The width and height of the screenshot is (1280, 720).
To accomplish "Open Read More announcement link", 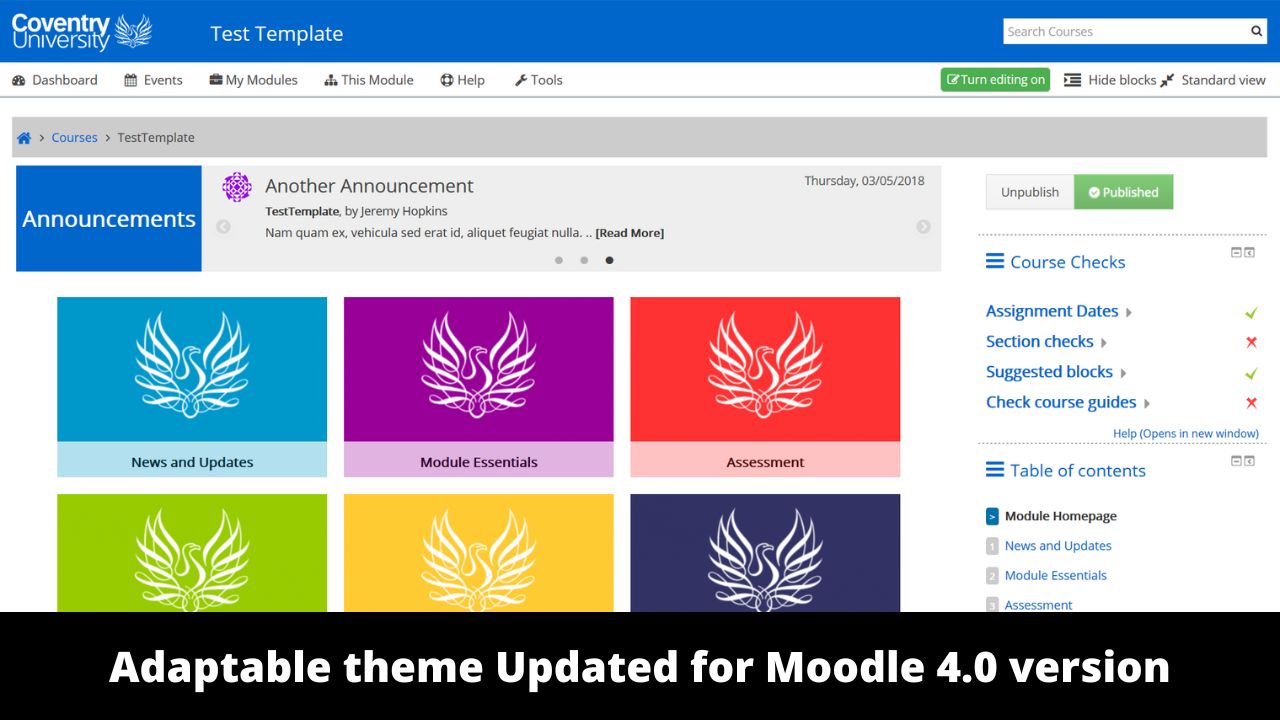I will (x=630, y=233).
